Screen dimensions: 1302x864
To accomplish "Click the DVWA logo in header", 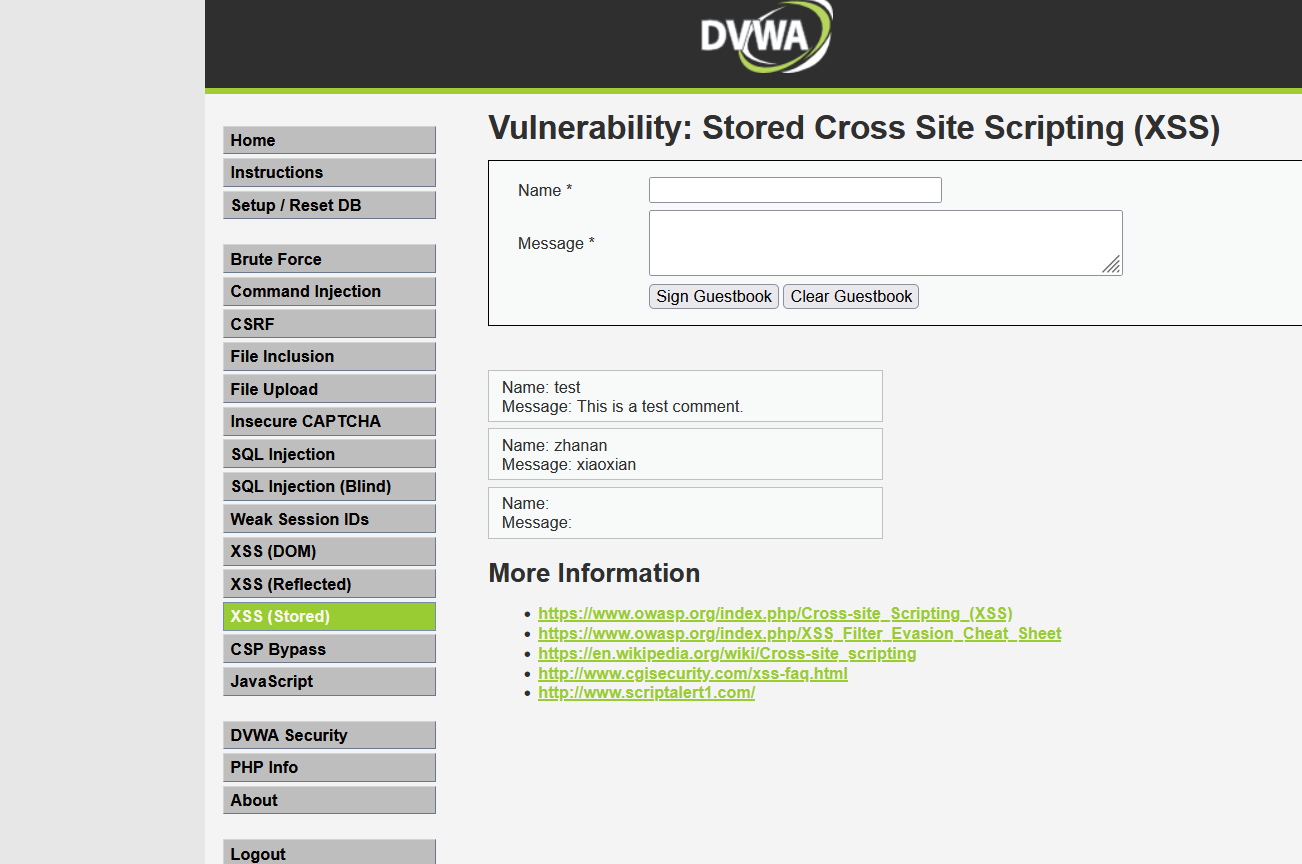I will pyautogui.click(x=767, y=37).
